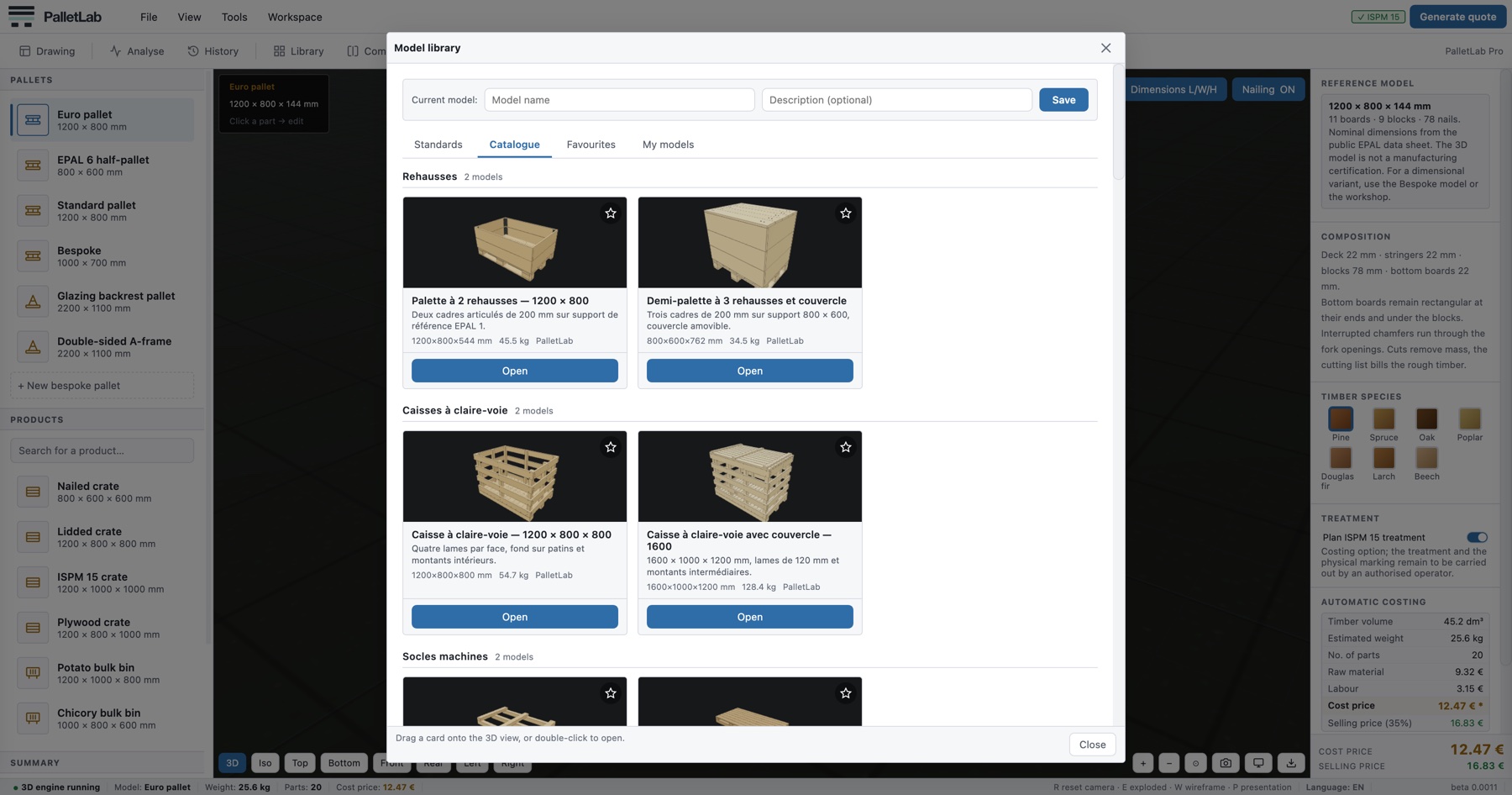Image resolution: width=1512 pixels, height=795 pixels.
Task: Save the current model
Action: pos(1063,100)
